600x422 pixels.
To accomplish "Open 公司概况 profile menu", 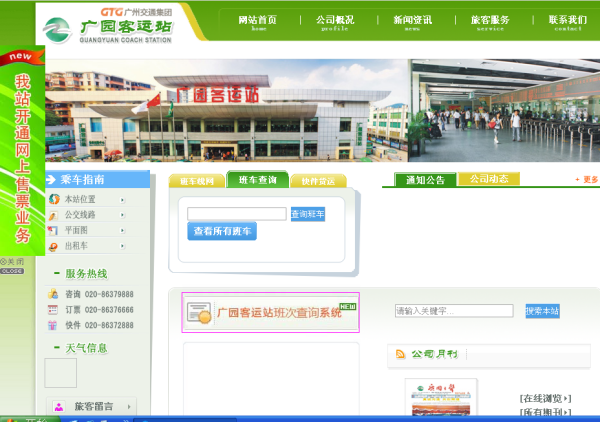I will click(x=335, y=23).
